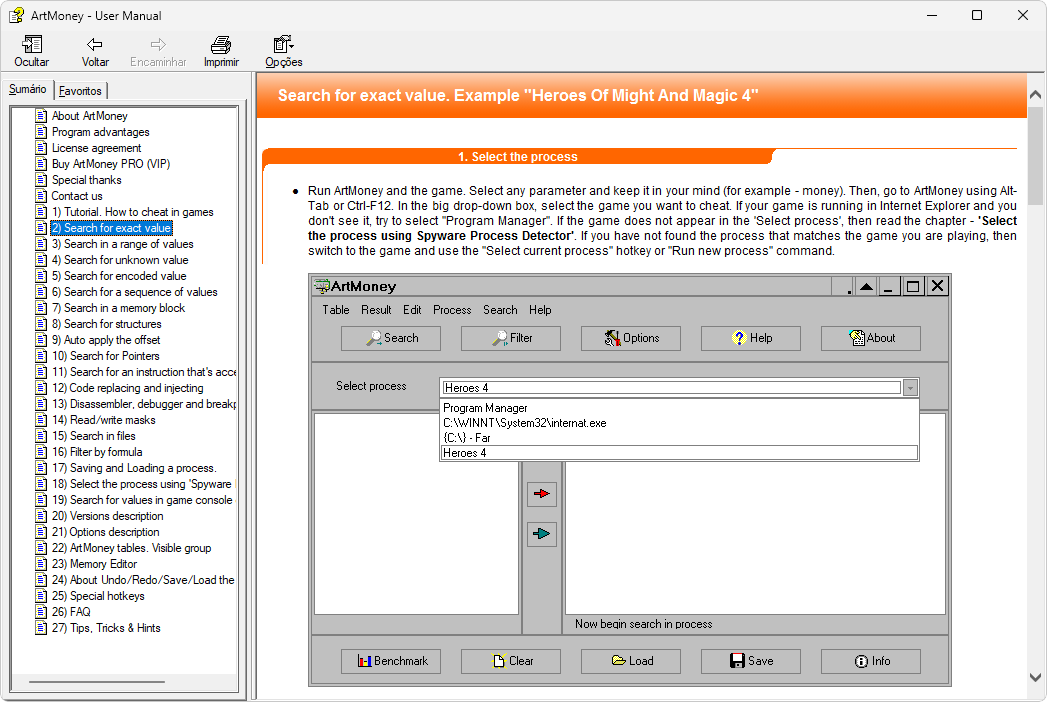Open Tutorial How to cheat in games

(x=133, y=212)
